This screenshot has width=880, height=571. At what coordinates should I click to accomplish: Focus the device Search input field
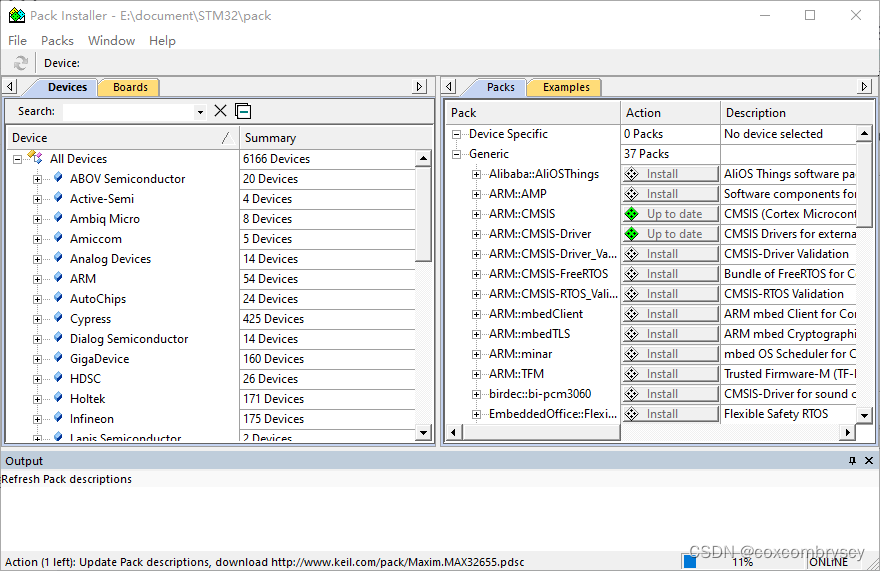point(129,111)
